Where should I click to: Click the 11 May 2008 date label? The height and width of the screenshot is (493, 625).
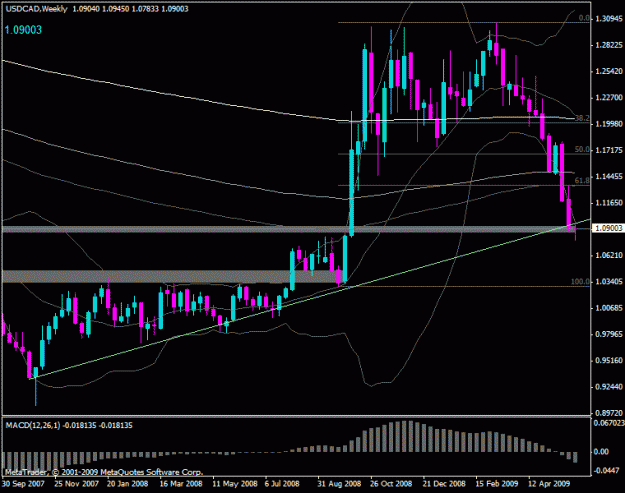235,484
